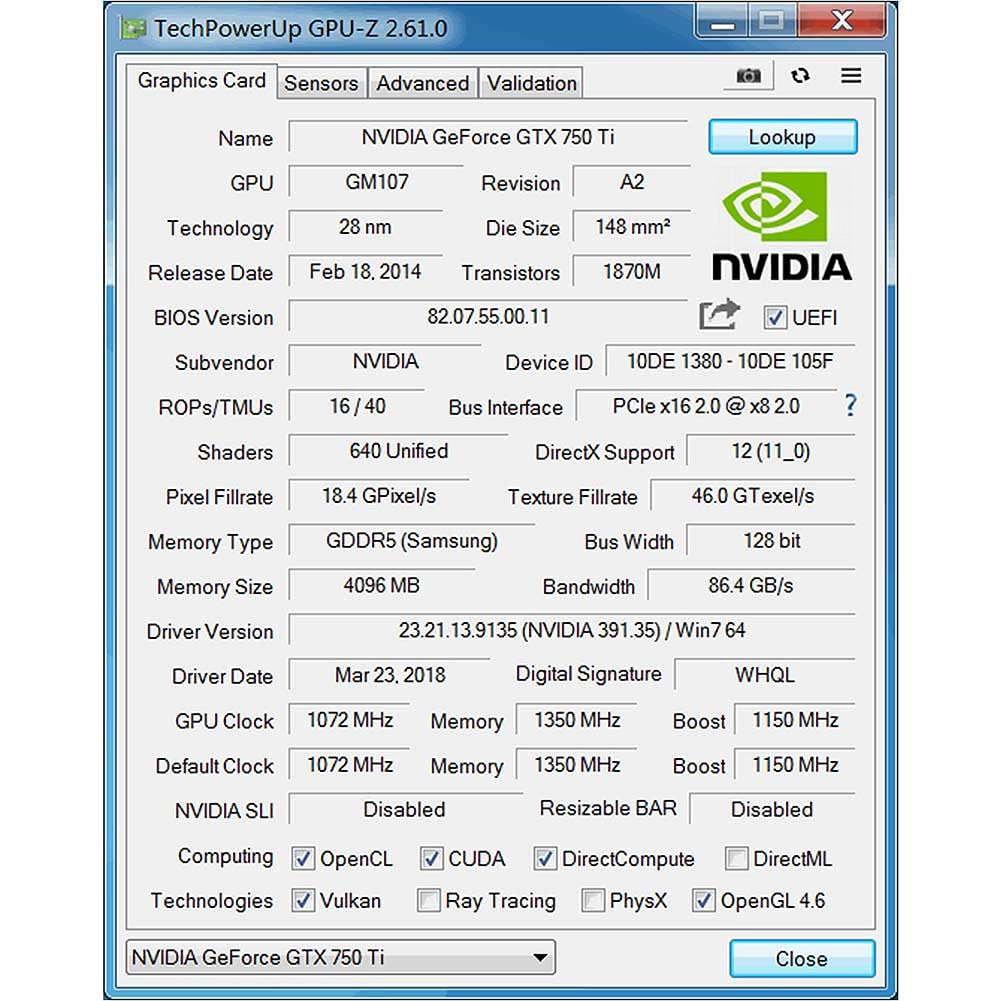Click the Texture Fillrate 46.0 GTexel/s
The image size is (1001, 1001).
[x=753, y=495]
